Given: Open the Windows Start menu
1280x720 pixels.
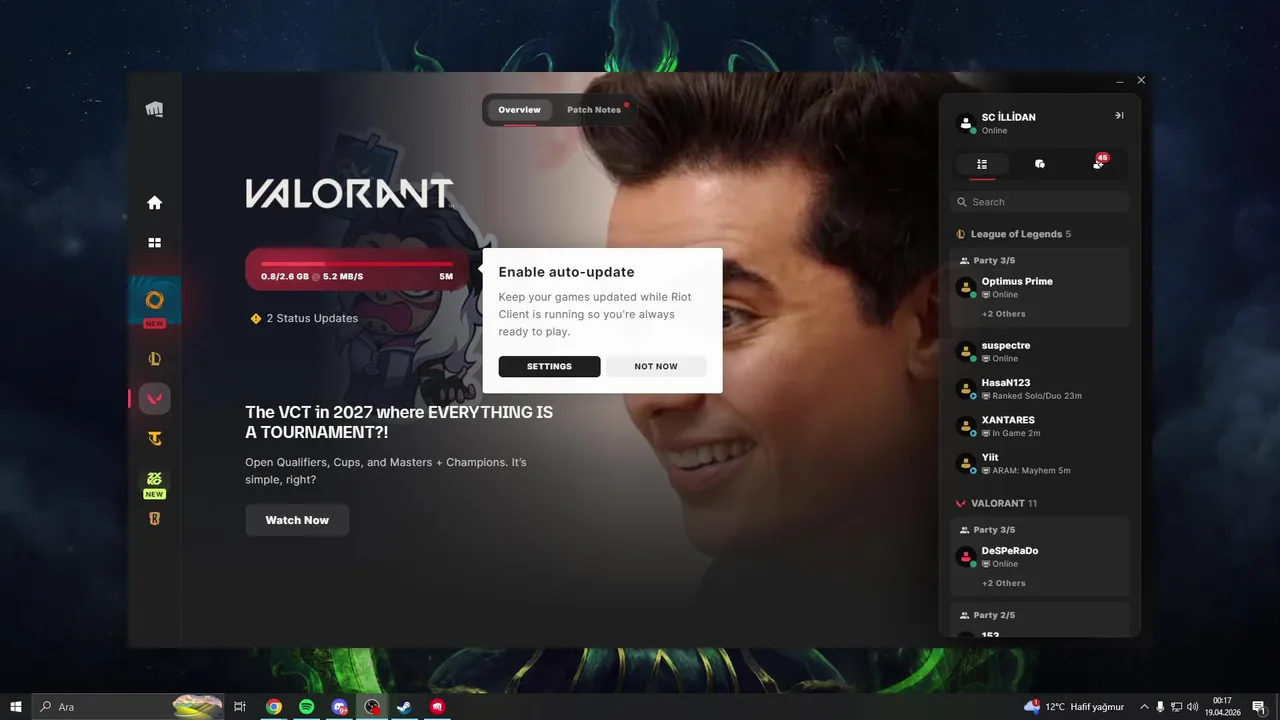Looking at the screenshot, I should pyautogui.click(x=16, y=706).
